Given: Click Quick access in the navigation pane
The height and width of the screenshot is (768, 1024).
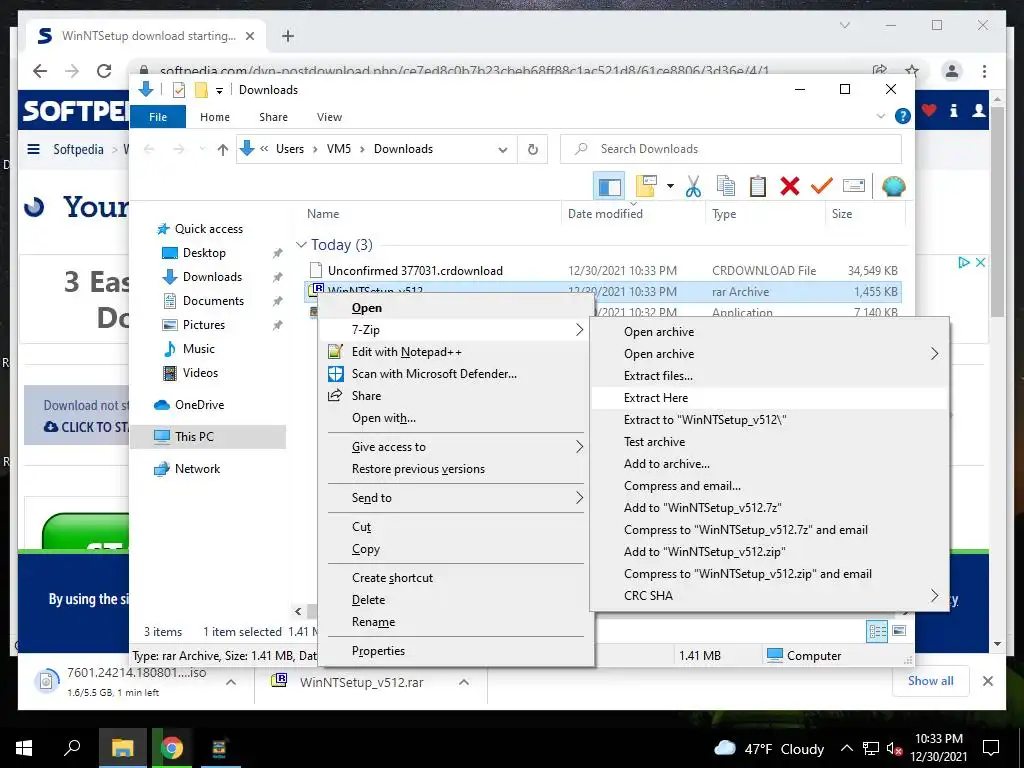Looking at the screenshot, I should click(x=208, y=229).
